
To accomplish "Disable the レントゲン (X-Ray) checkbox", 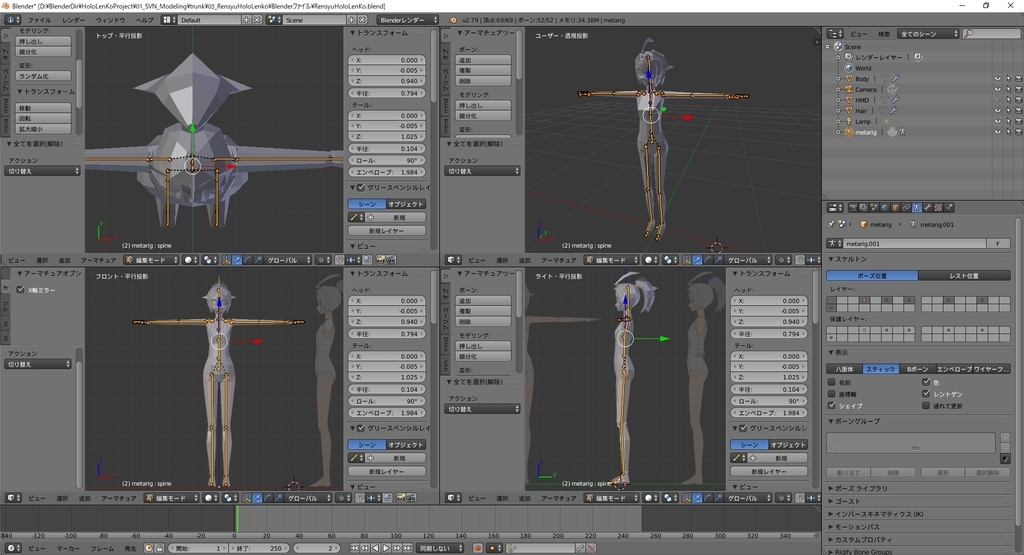I will [926, 394].
